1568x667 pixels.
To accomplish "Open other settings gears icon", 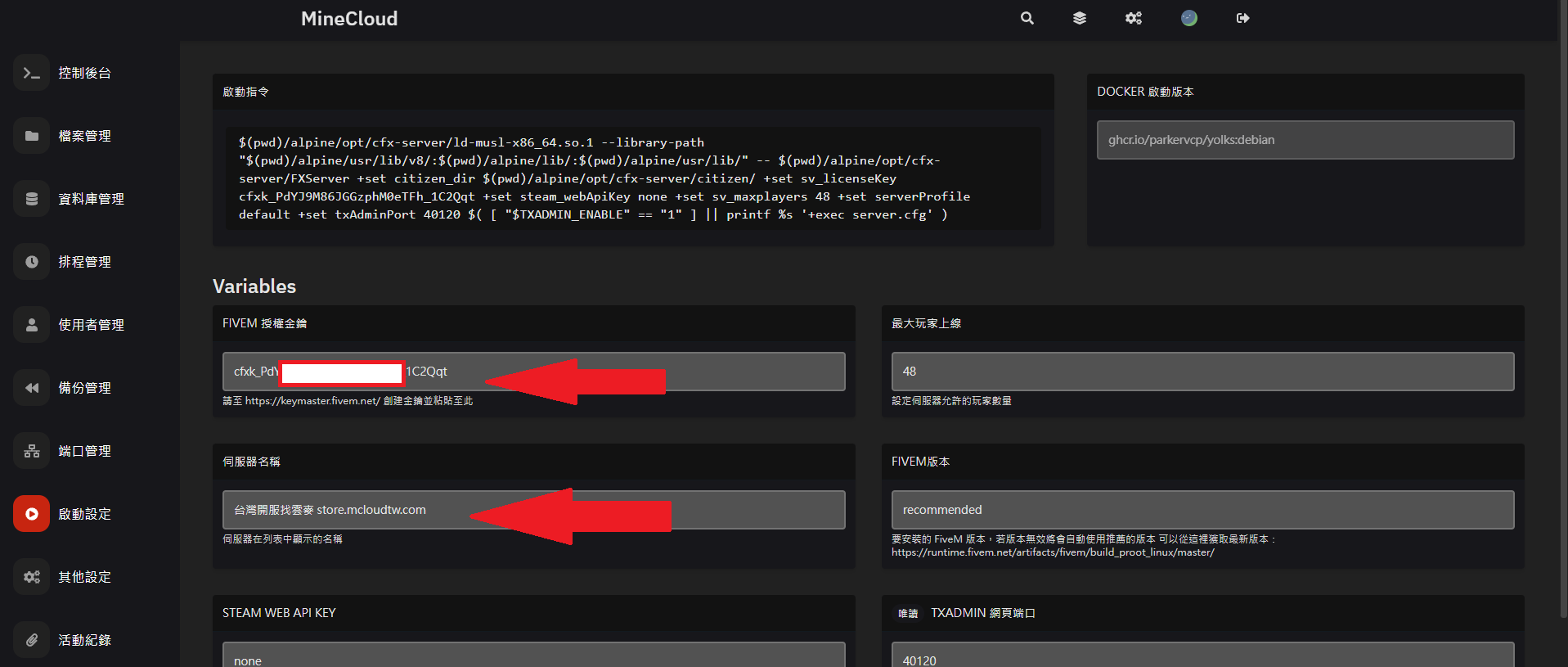I will (x=31, y=577).
